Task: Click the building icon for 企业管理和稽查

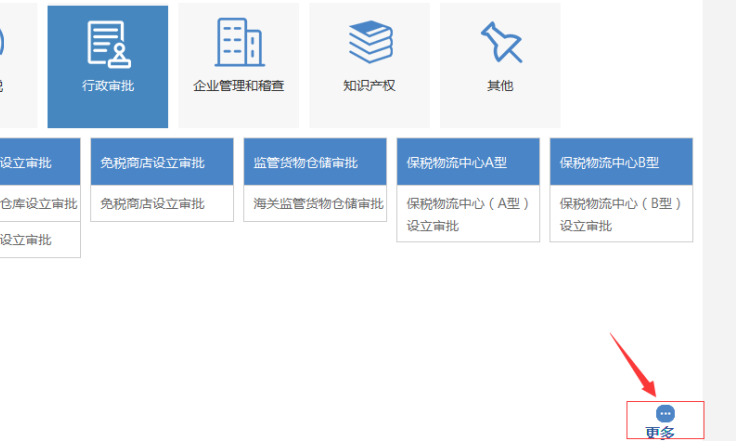Action: tap(238, 42)
